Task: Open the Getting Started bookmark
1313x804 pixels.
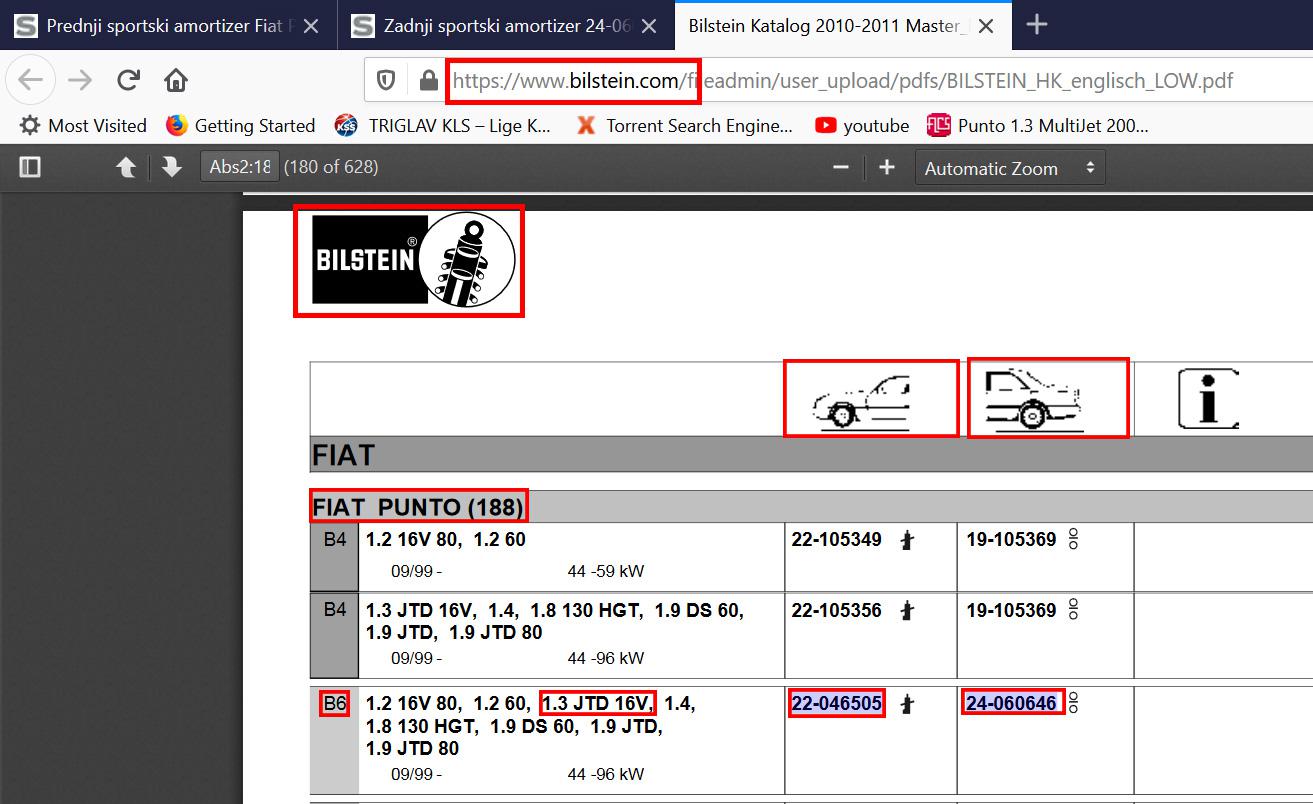Action: pos(240,125)
